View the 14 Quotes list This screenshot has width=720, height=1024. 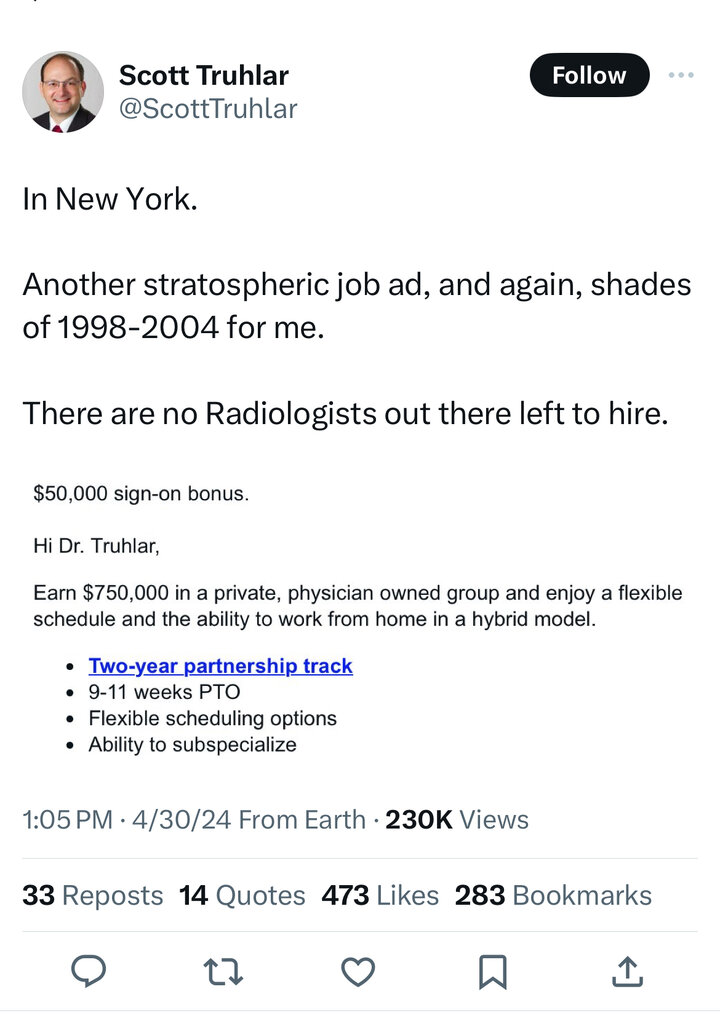[242, 895]
